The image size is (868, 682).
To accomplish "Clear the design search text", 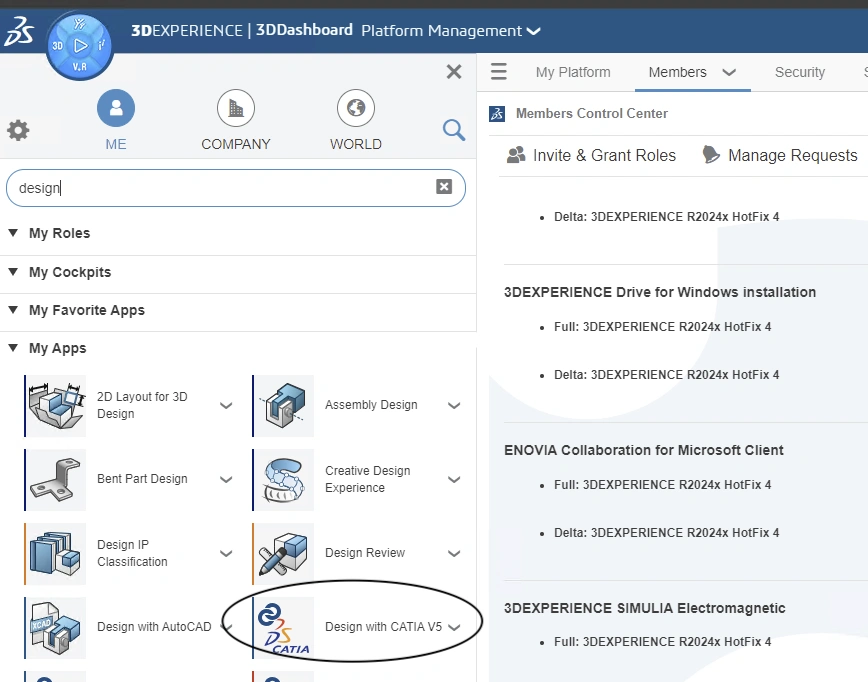I will click(x=444, y=187).
